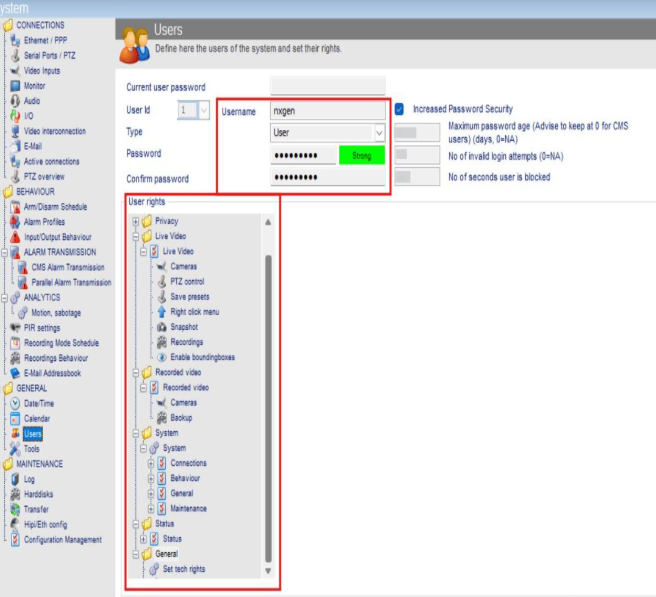The width and height of the screenshot is (656, 597).
Task: Click the Username field containing nxgen
Action: click(x=328, y=111)
